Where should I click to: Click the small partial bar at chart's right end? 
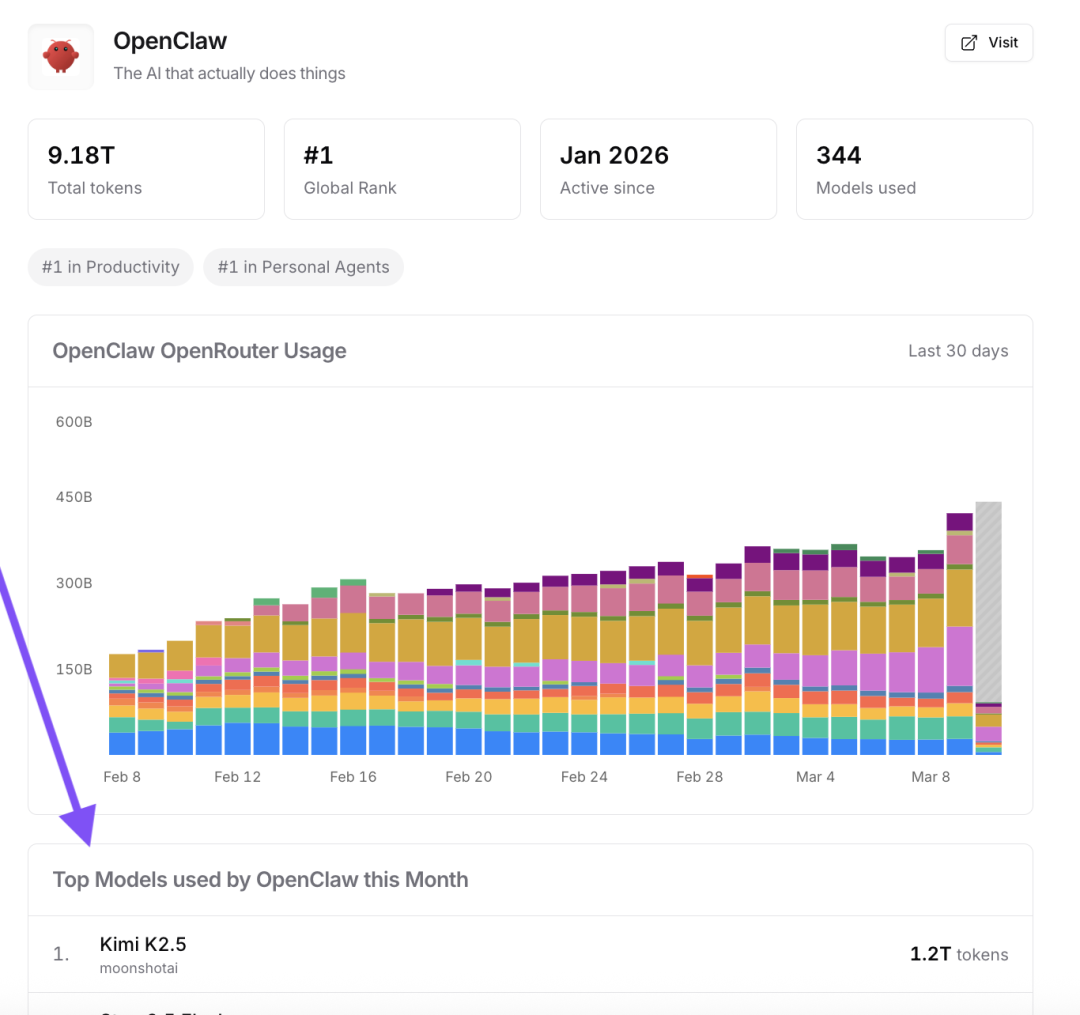click(x=988, y=730)
